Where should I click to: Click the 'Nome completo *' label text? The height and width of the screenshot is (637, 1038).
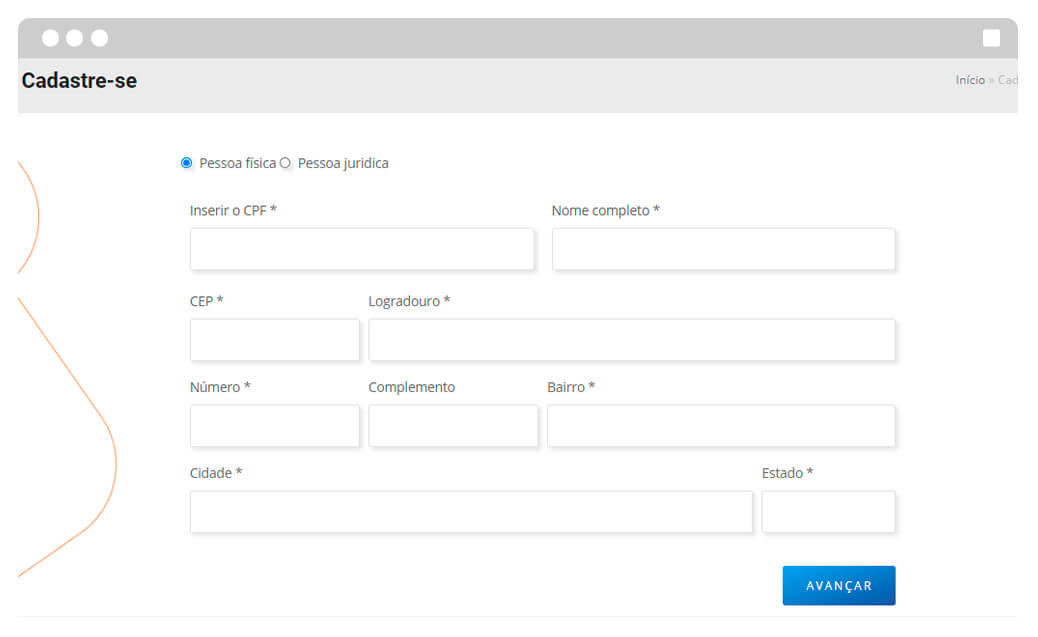[x=605, y=211]
